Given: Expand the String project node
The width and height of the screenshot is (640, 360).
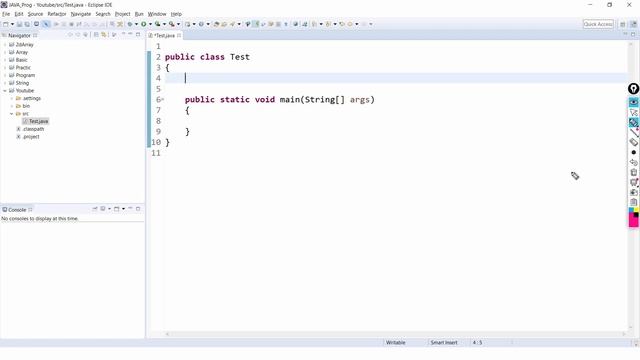Looking at the screenshot, I should pos(5,83).
